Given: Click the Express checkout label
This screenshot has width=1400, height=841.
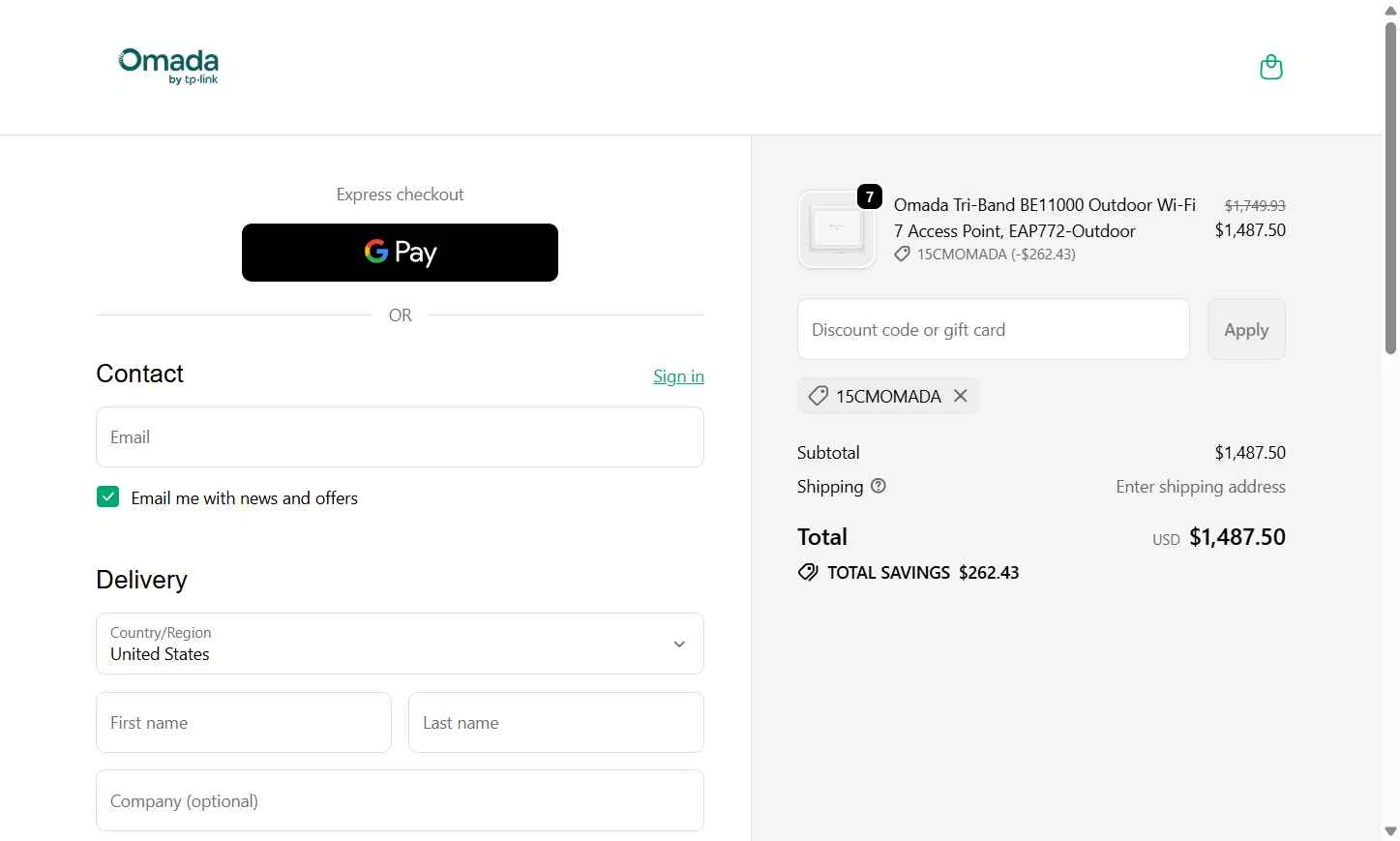Looking at the screenshot, I should 400,195.
